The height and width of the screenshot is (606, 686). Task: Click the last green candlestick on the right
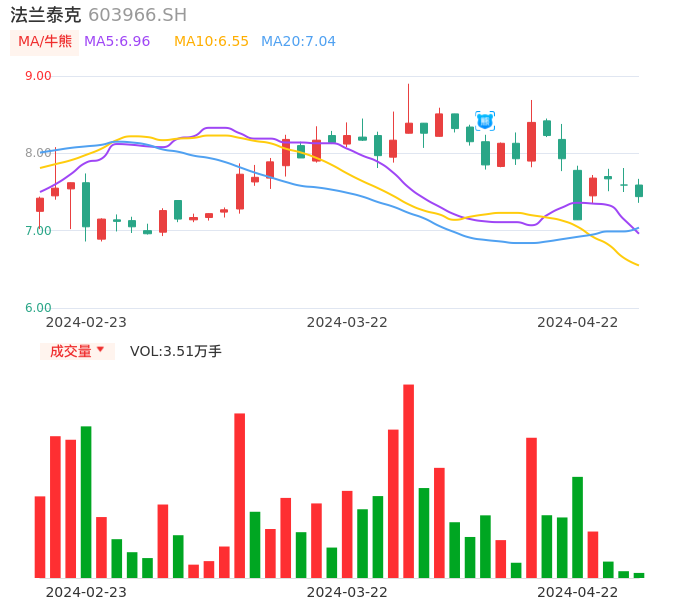click(x=639, y=190)
